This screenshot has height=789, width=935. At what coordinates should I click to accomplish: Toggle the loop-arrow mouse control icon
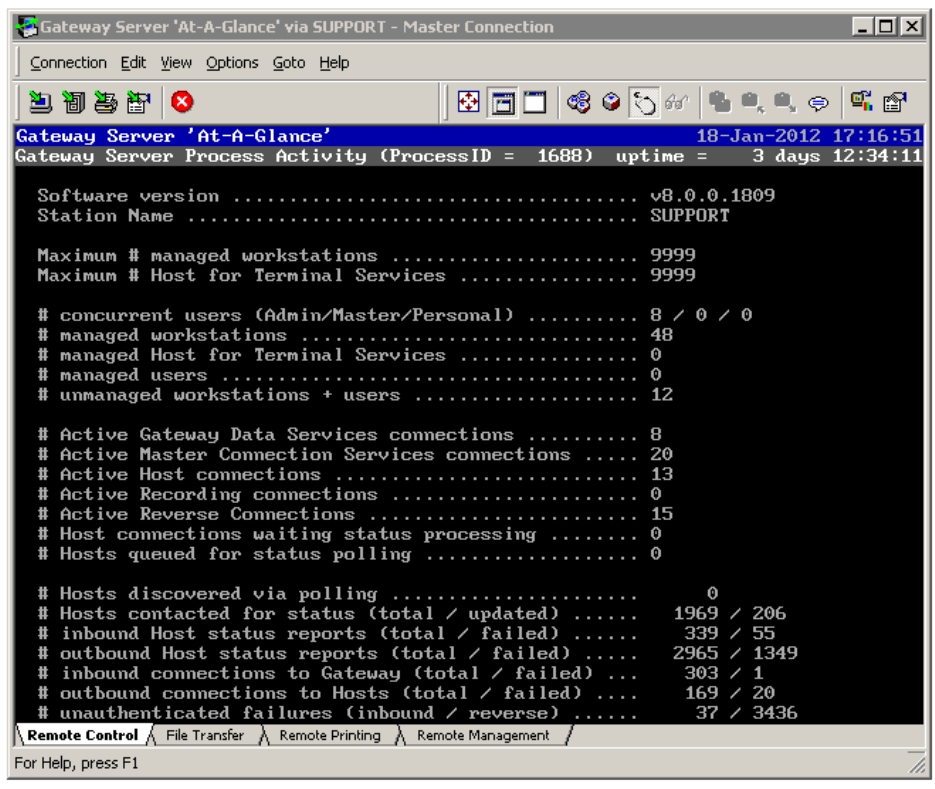[x=644, y=103]
